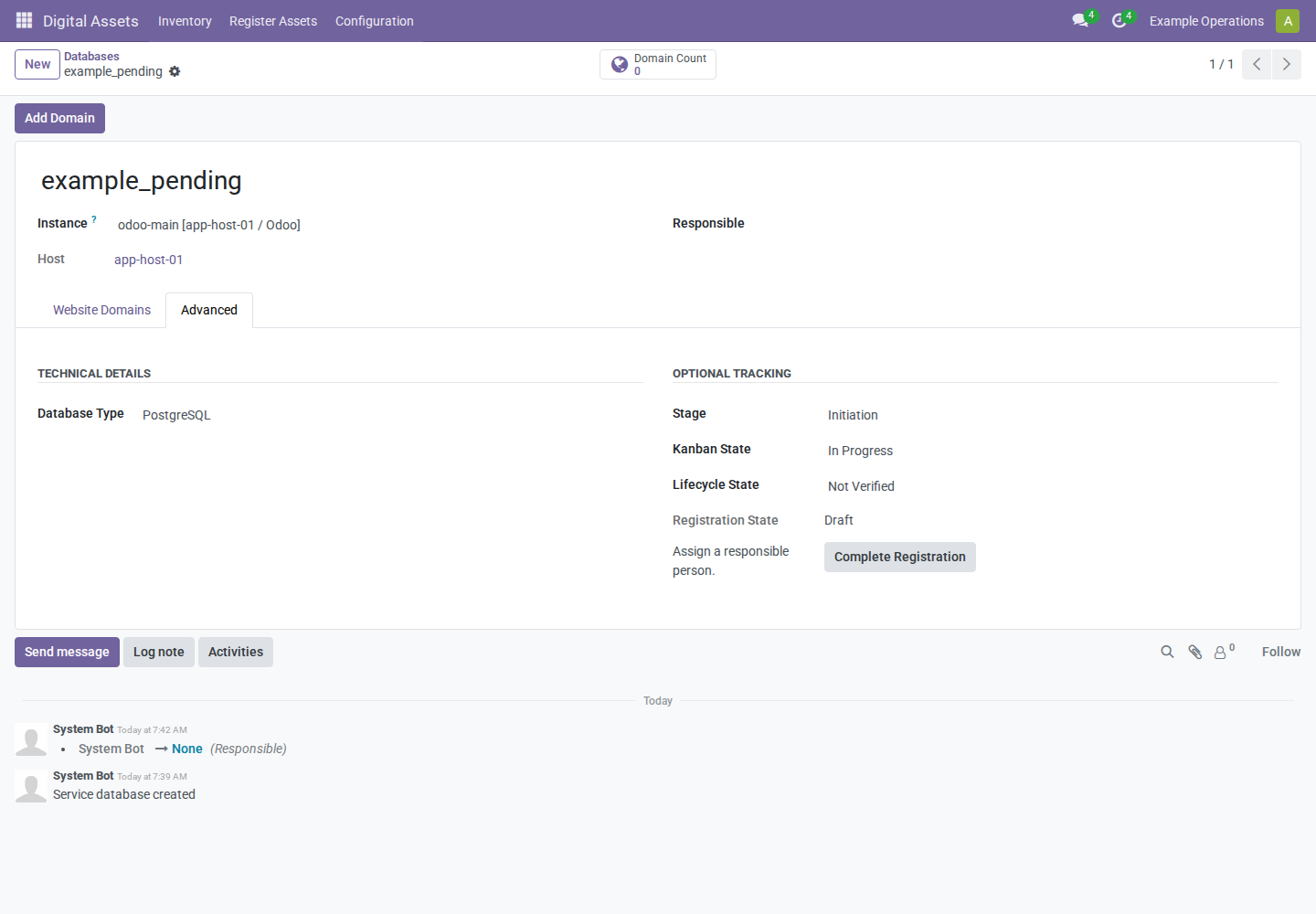Click System Bot avatar on database created message

(x=31, y=787)
